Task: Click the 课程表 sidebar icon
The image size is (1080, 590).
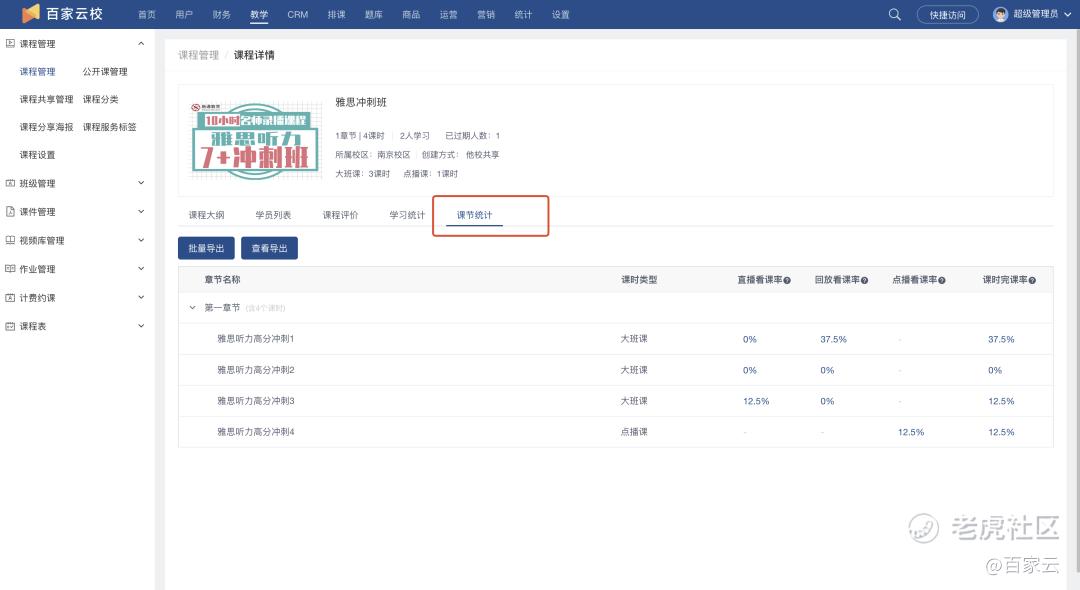Action: pyautogui.click(x=10, y=326)
